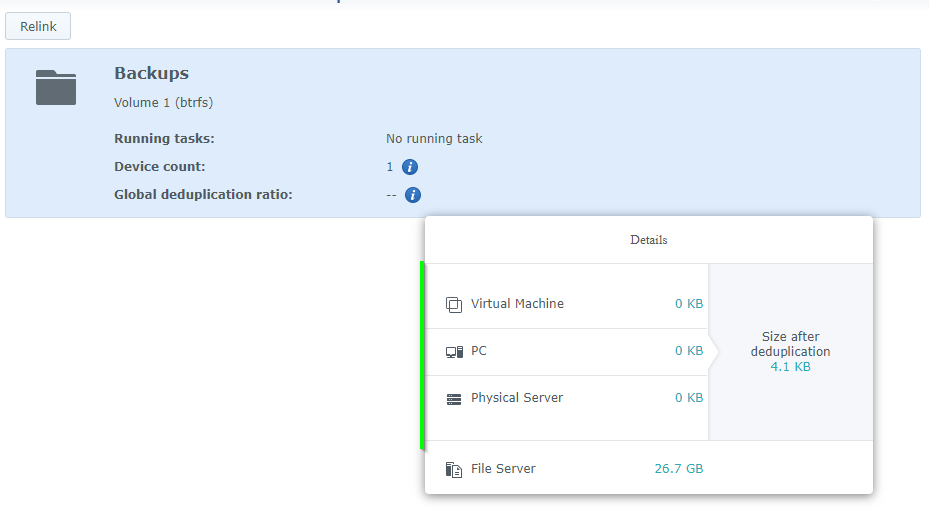The width and height of the screenshot is (929, 522).
Task: Open the Global deduplication ratio info icon
Action: [x=412, y=195]
